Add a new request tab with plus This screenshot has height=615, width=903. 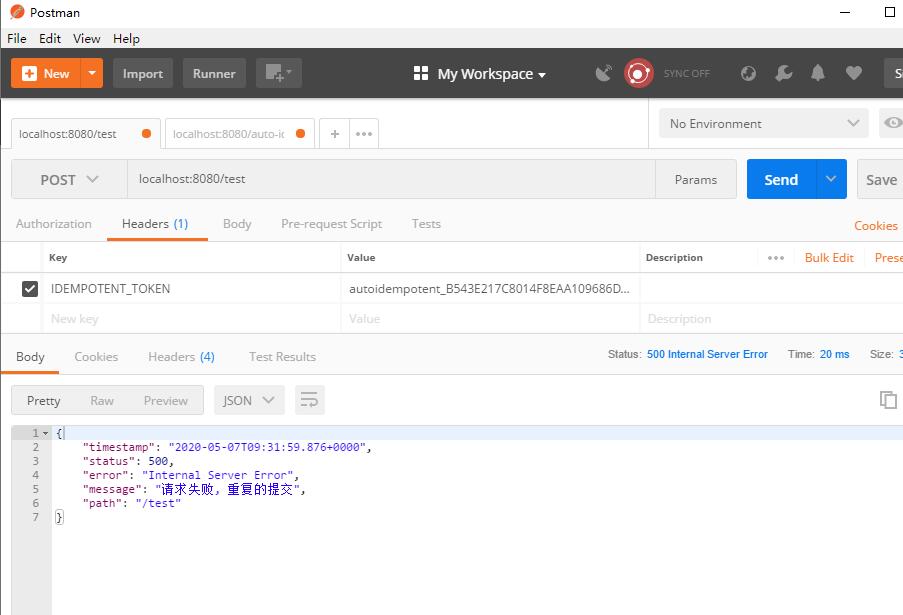click(x=335, y=134)
